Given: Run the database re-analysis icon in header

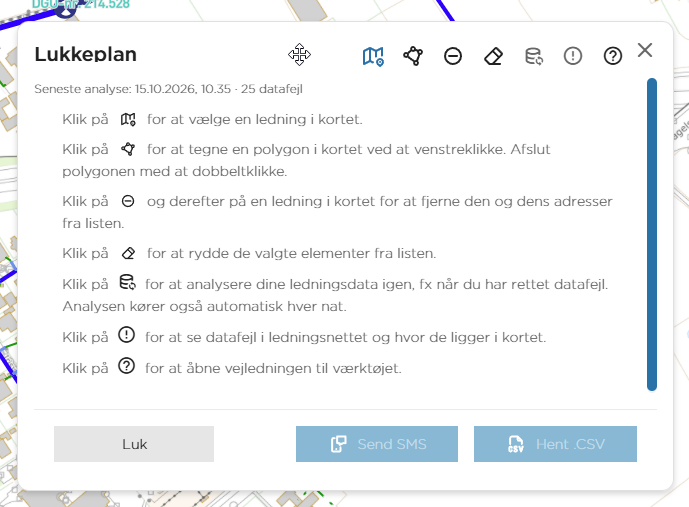Looking at the screenshot, I should coord(534,56).
